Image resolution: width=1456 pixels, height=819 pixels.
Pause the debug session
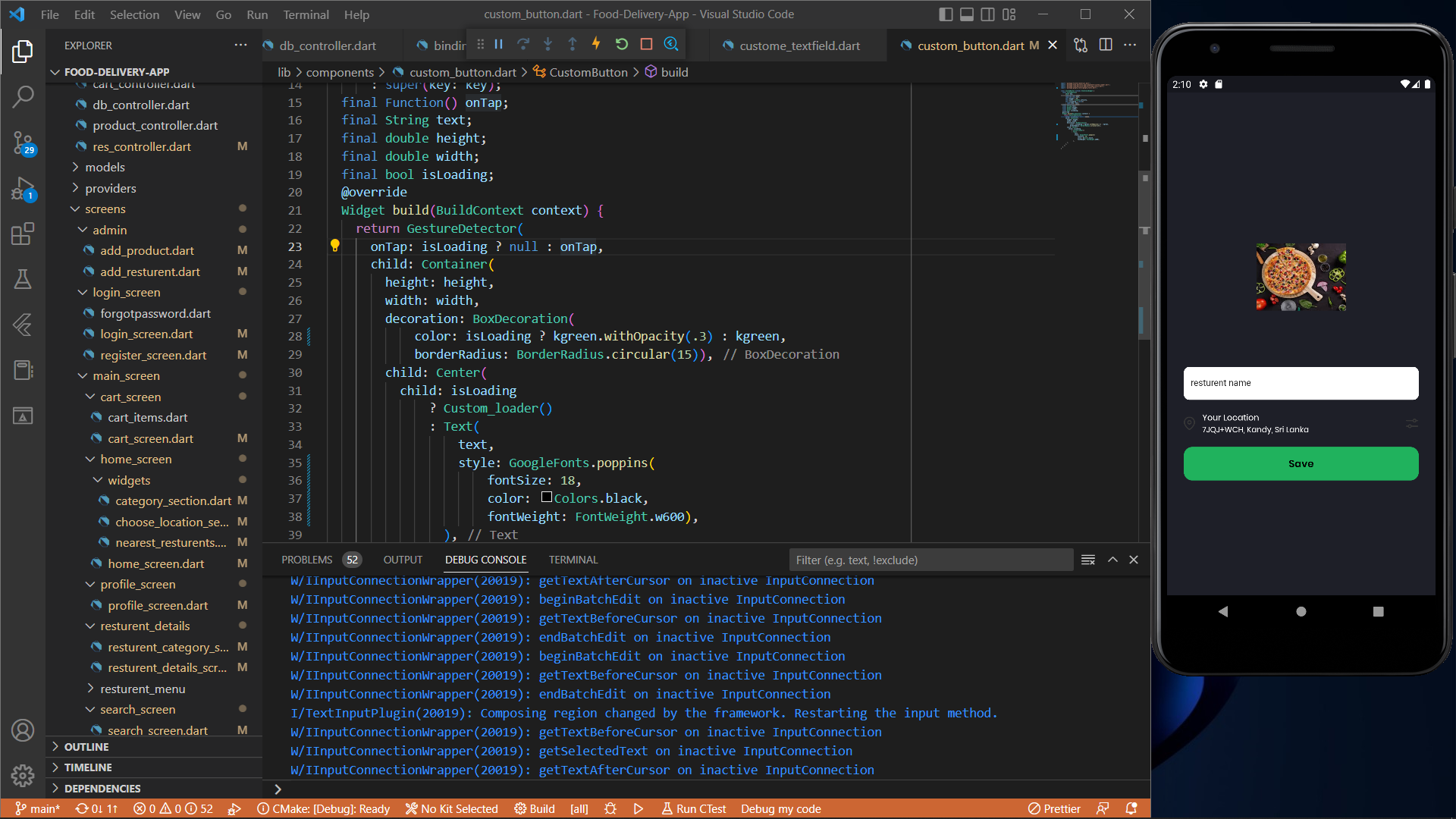point(499,45)
